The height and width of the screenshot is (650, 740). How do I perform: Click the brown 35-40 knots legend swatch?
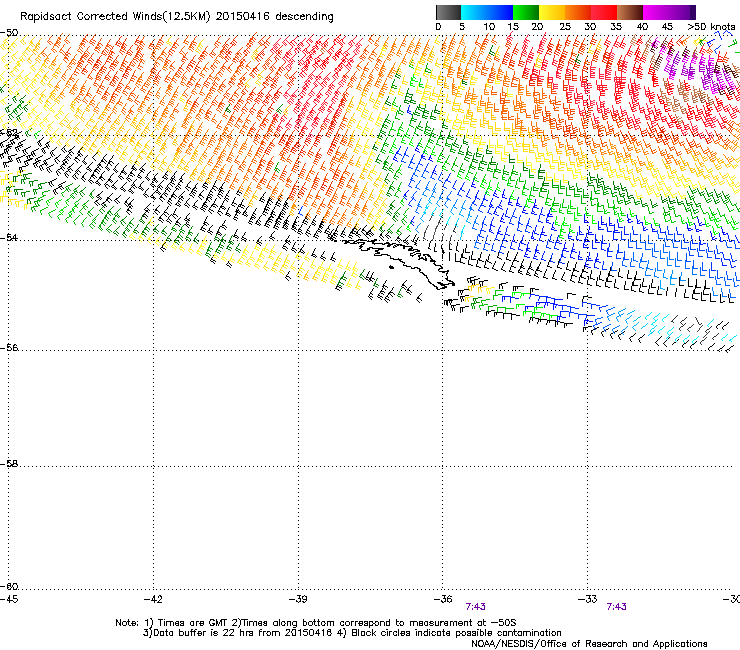(x=630, y=12)
